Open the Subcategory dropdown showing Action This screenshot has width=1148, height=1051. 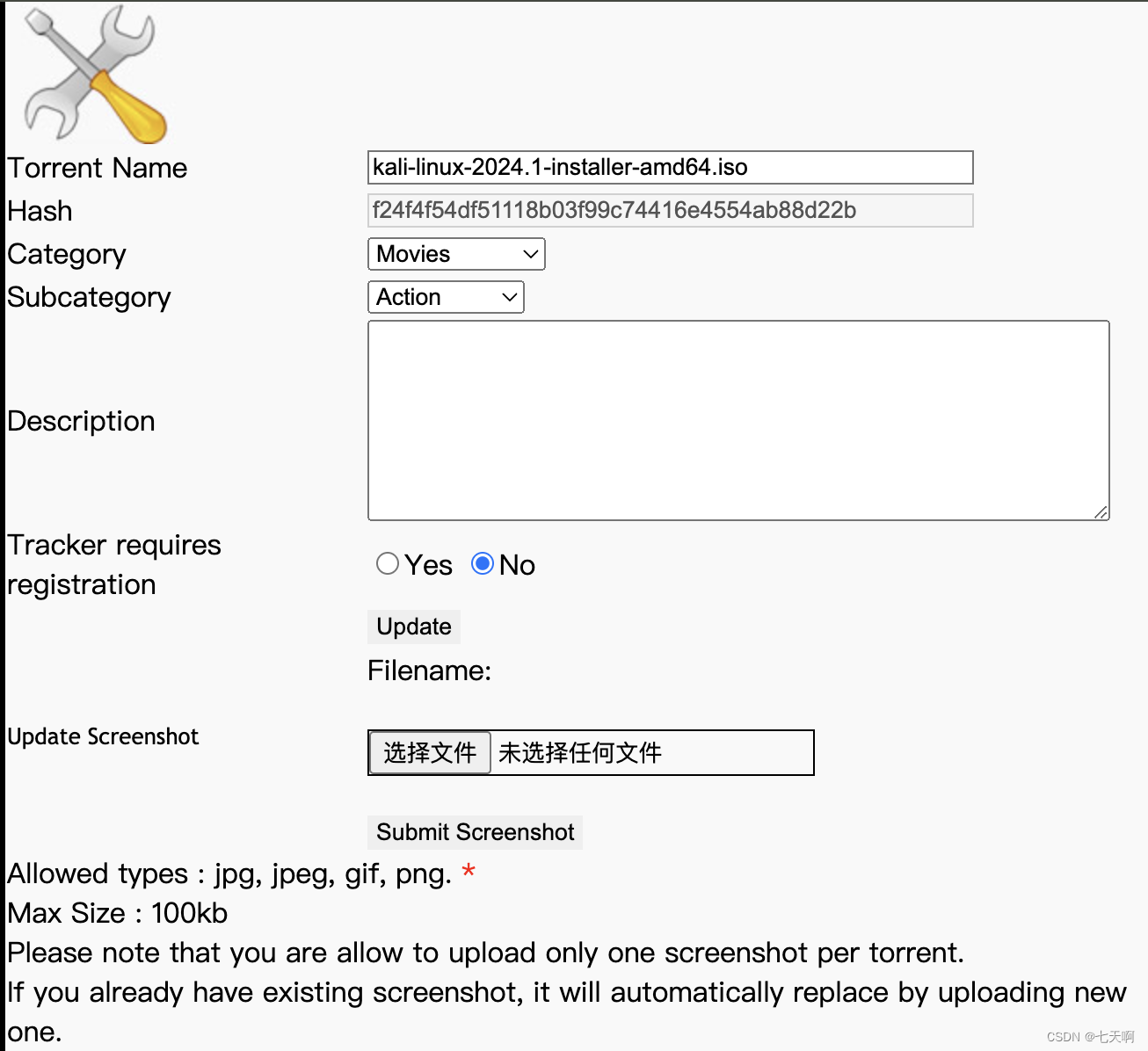coord(446,297)
